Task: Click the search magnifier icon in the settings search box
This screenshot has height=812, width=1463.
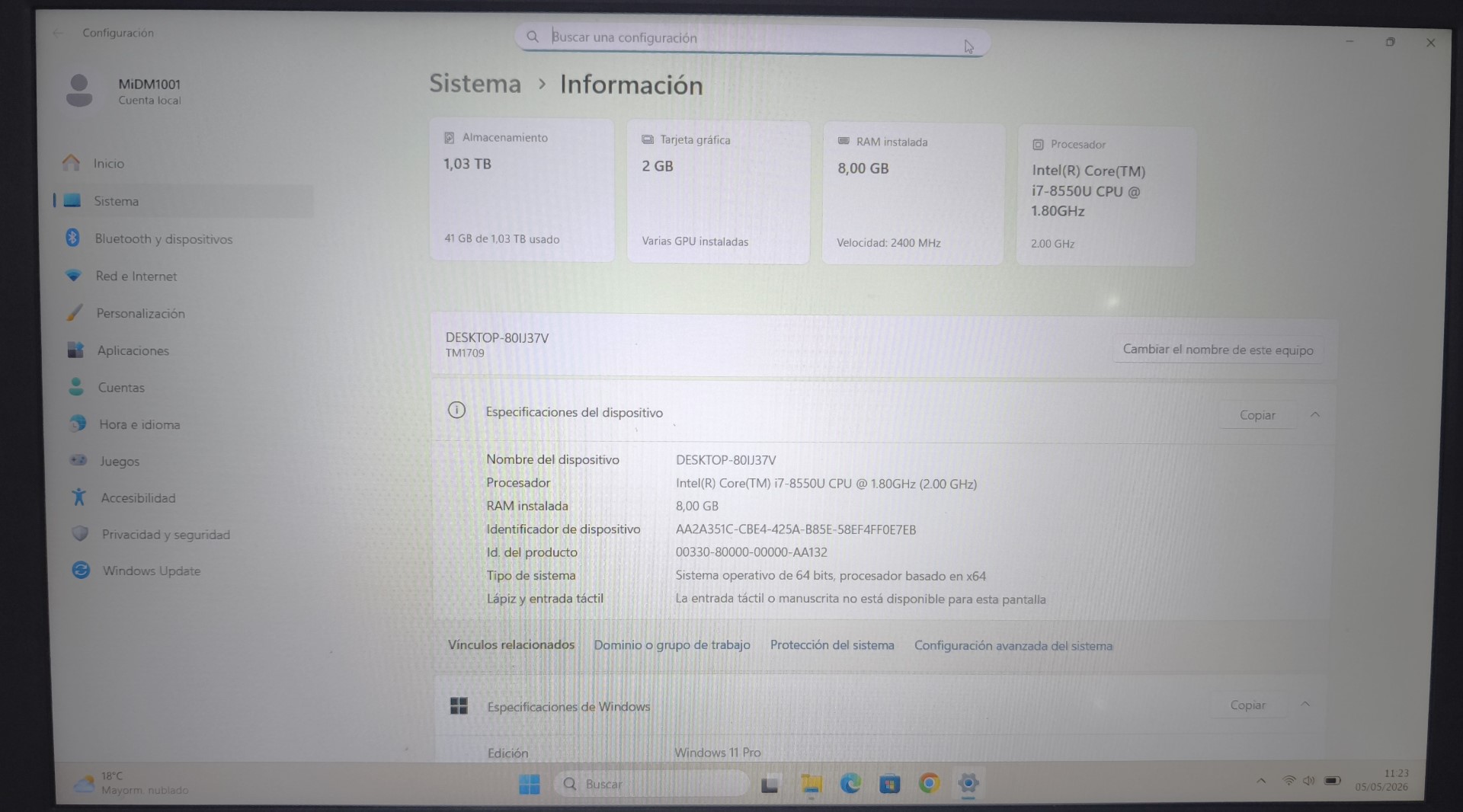Action: 533,36
